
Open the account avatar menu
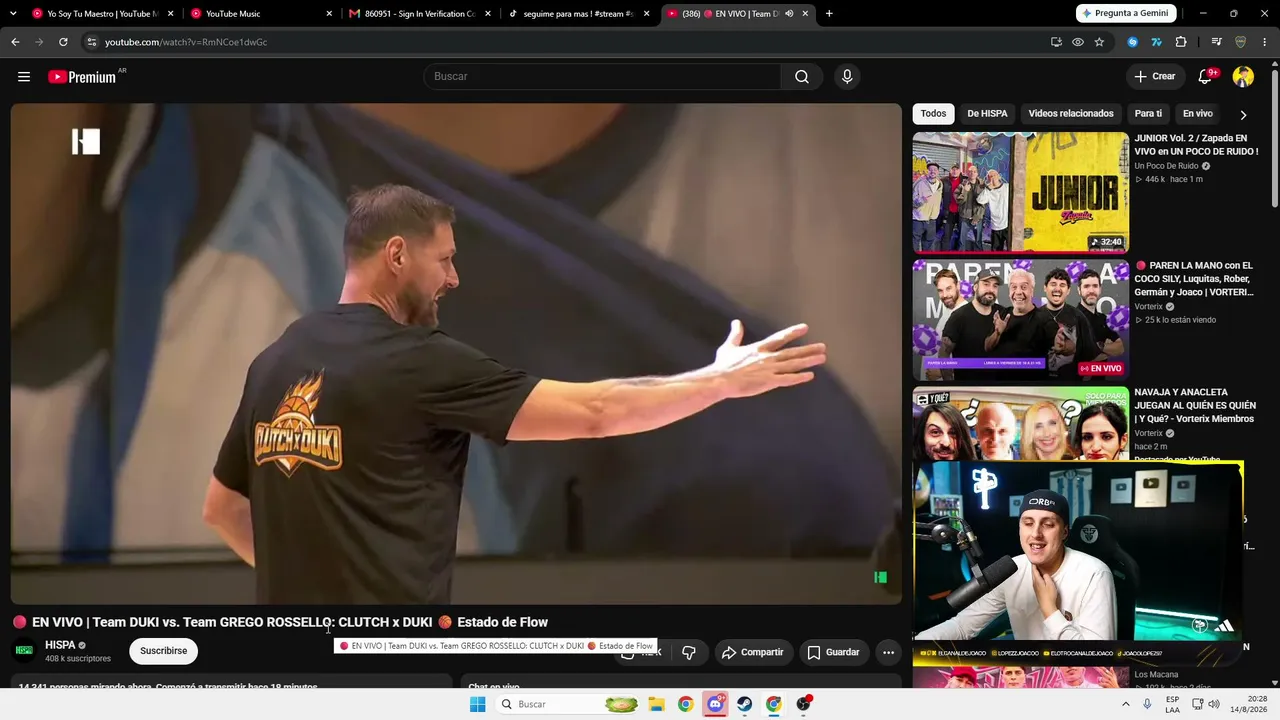(x=1243, y=77)
